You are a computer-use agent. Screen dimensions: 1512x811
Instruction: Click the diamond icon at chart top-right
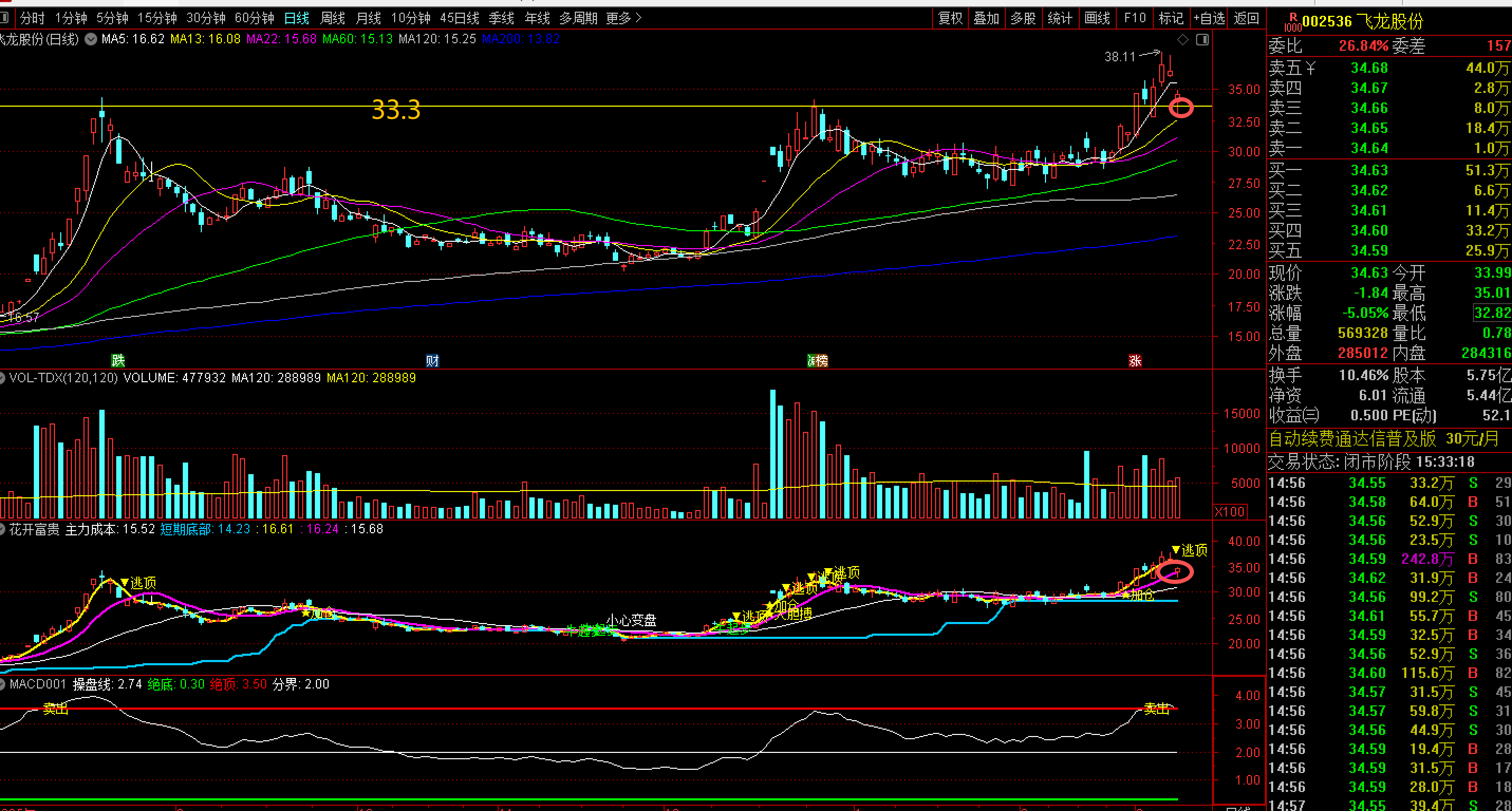point(1183,39)
